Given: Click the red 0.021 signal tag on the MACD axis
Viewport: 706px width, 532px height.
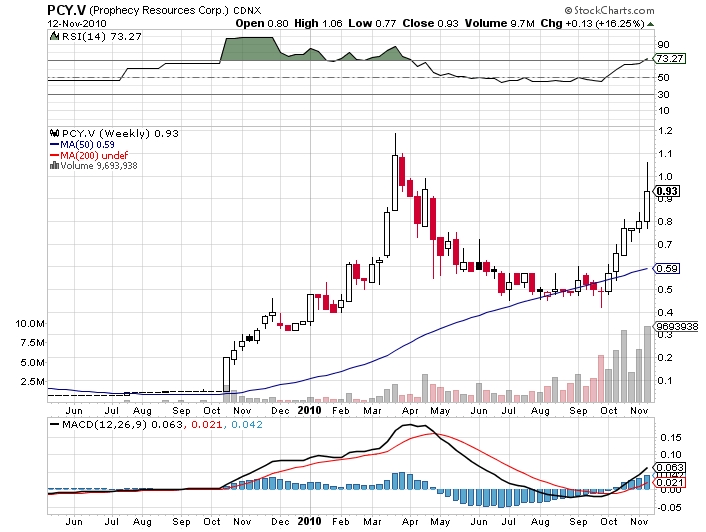Looking at the screenshot, I should [670, 483].
